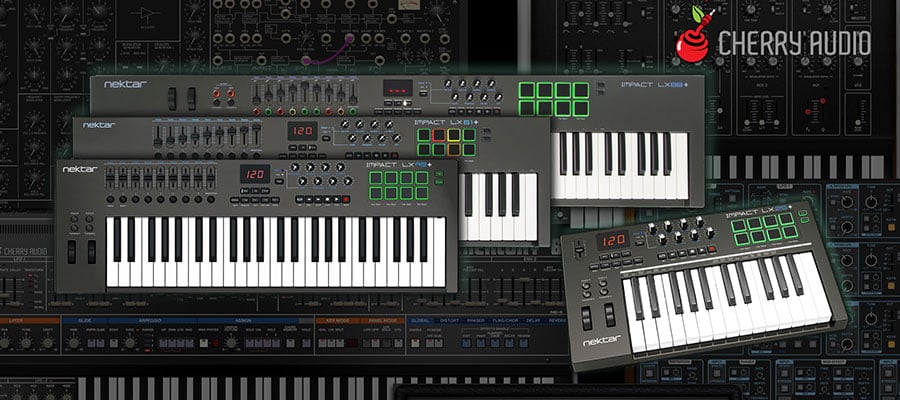Tap the bottom-right green pad on the LX25+

pos(790,231)
